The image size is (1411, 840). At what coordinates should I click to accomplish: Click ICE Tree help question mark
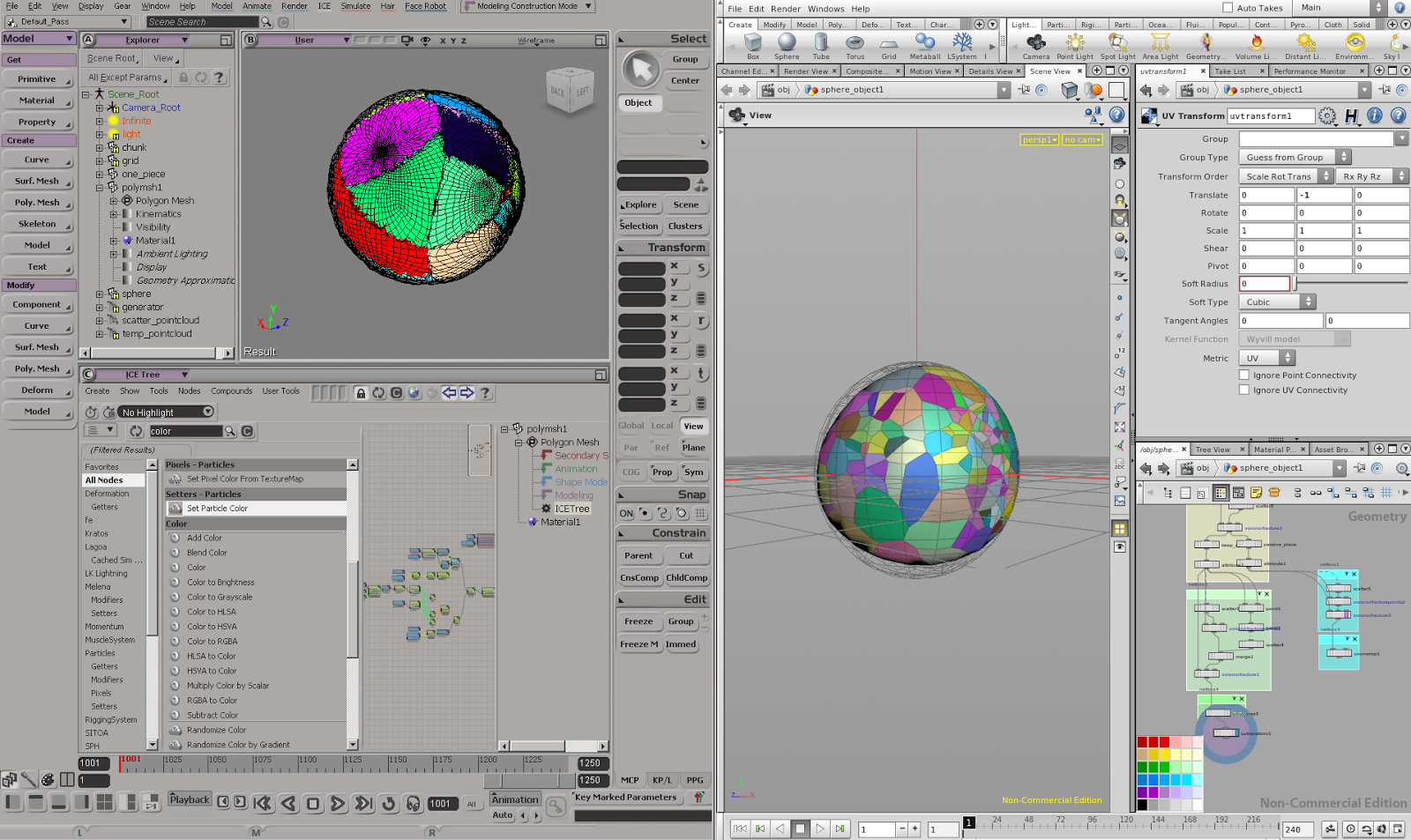(485, 393)
